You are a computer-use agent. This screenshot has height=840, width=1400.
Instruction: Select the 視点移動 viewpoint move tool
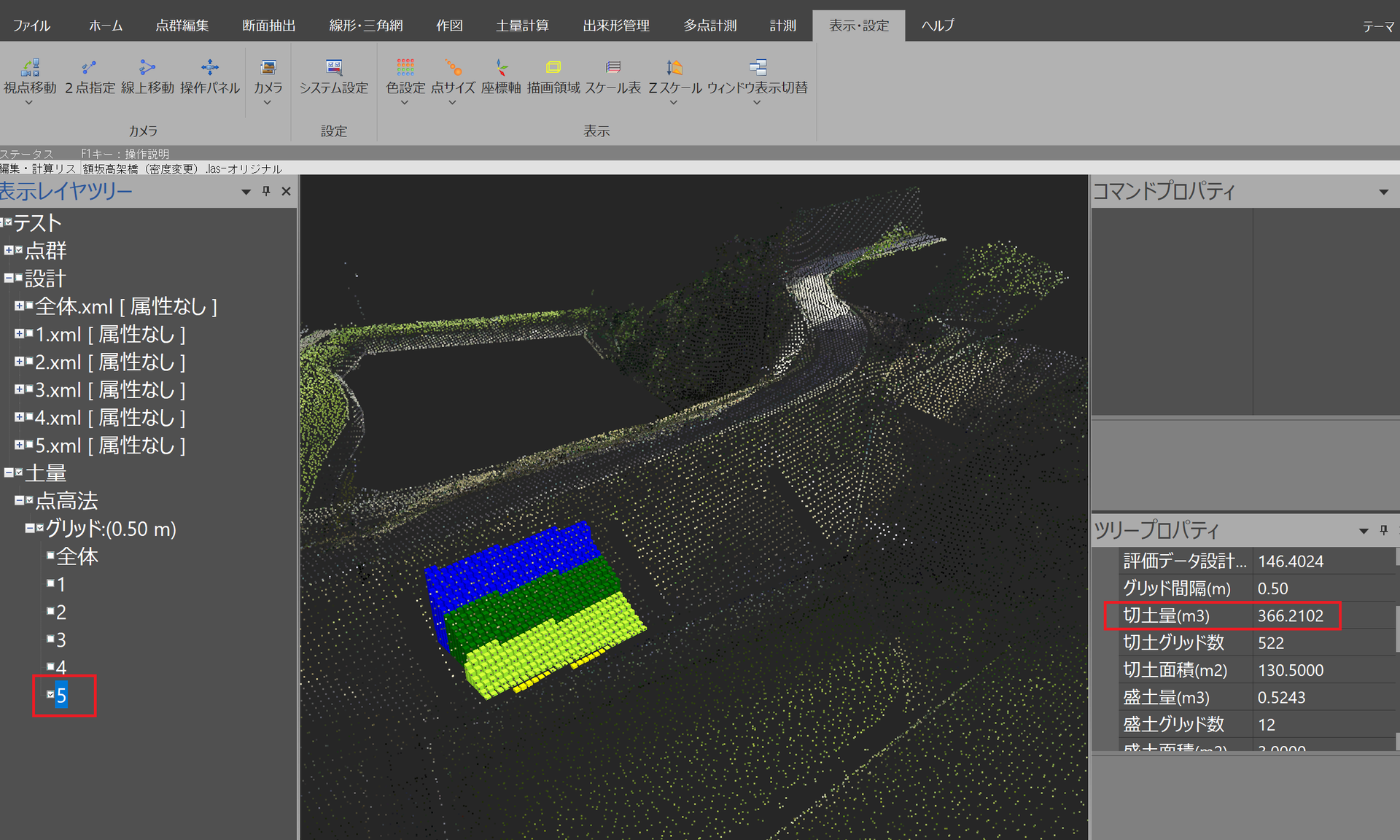click(30, 76)
